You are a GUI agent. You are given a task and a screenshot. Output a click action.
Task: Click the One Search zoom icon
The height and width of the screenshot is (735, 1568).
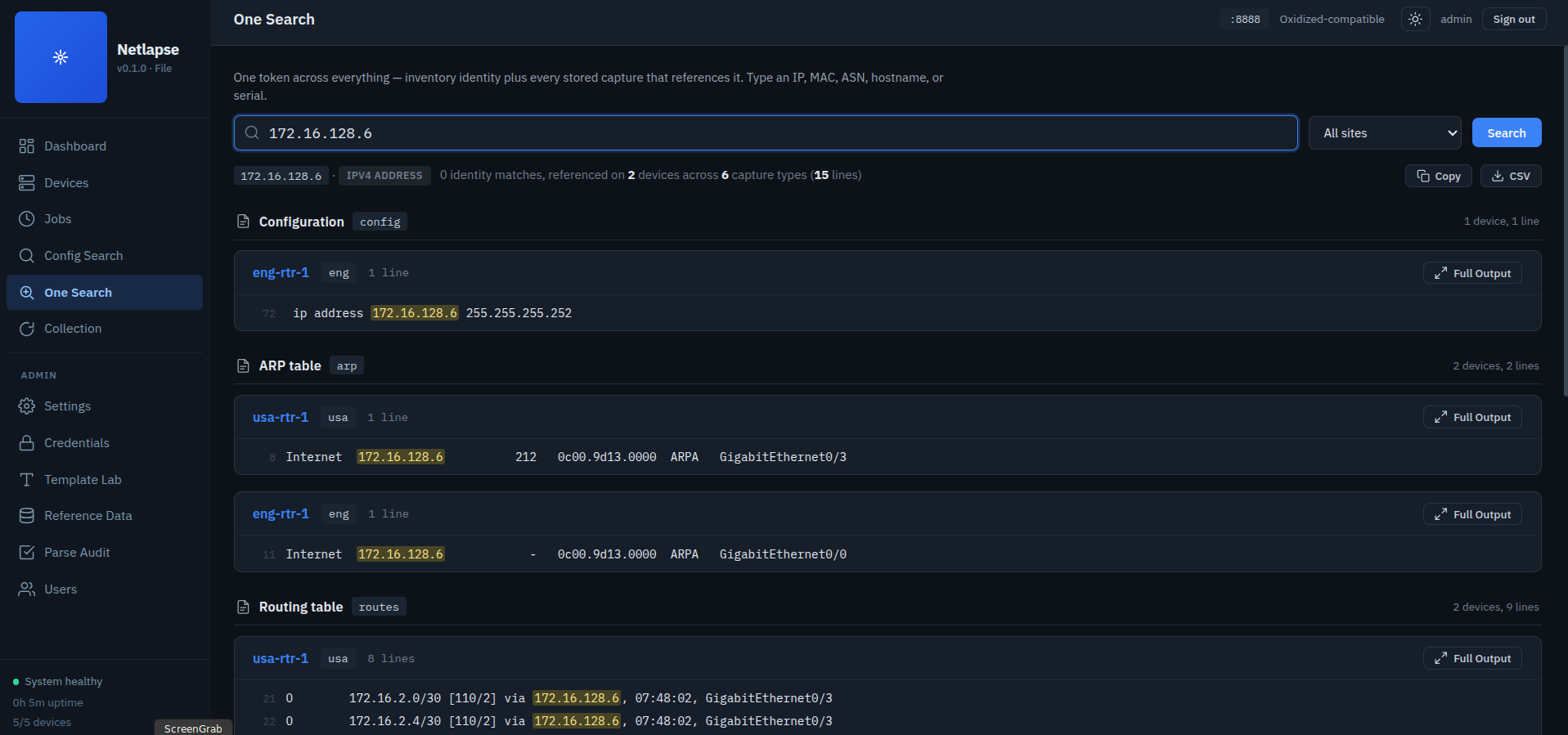tap(27, 293)
